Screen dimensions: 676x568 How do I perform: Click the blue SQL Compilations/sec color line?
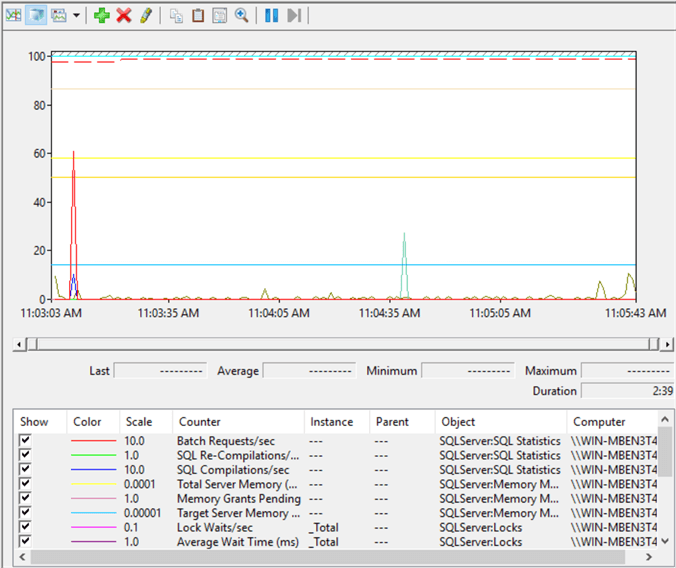[94, 470]
